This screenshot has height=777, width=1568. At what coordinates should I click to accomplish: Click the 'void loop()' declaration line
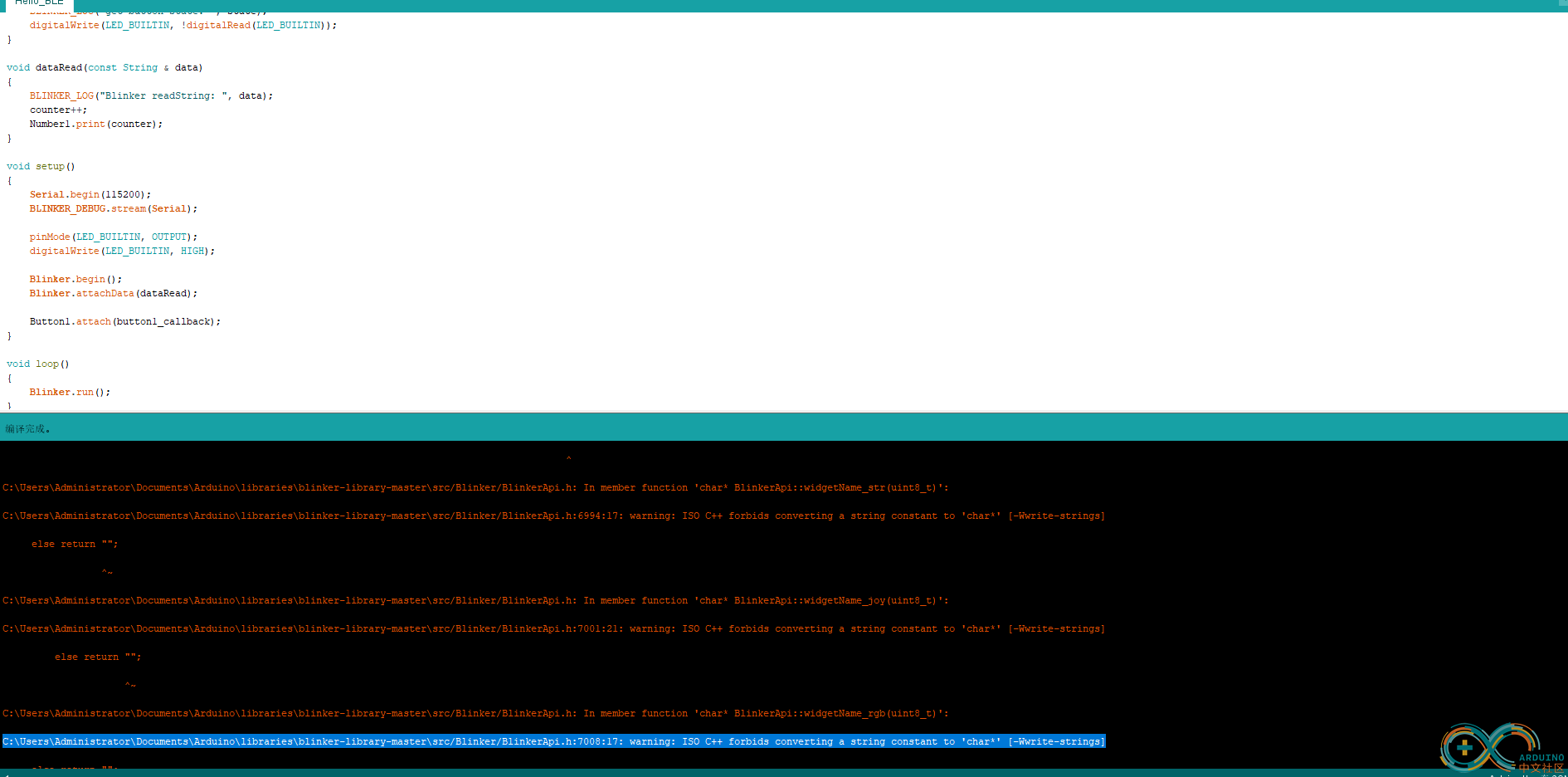click(38, 364)
